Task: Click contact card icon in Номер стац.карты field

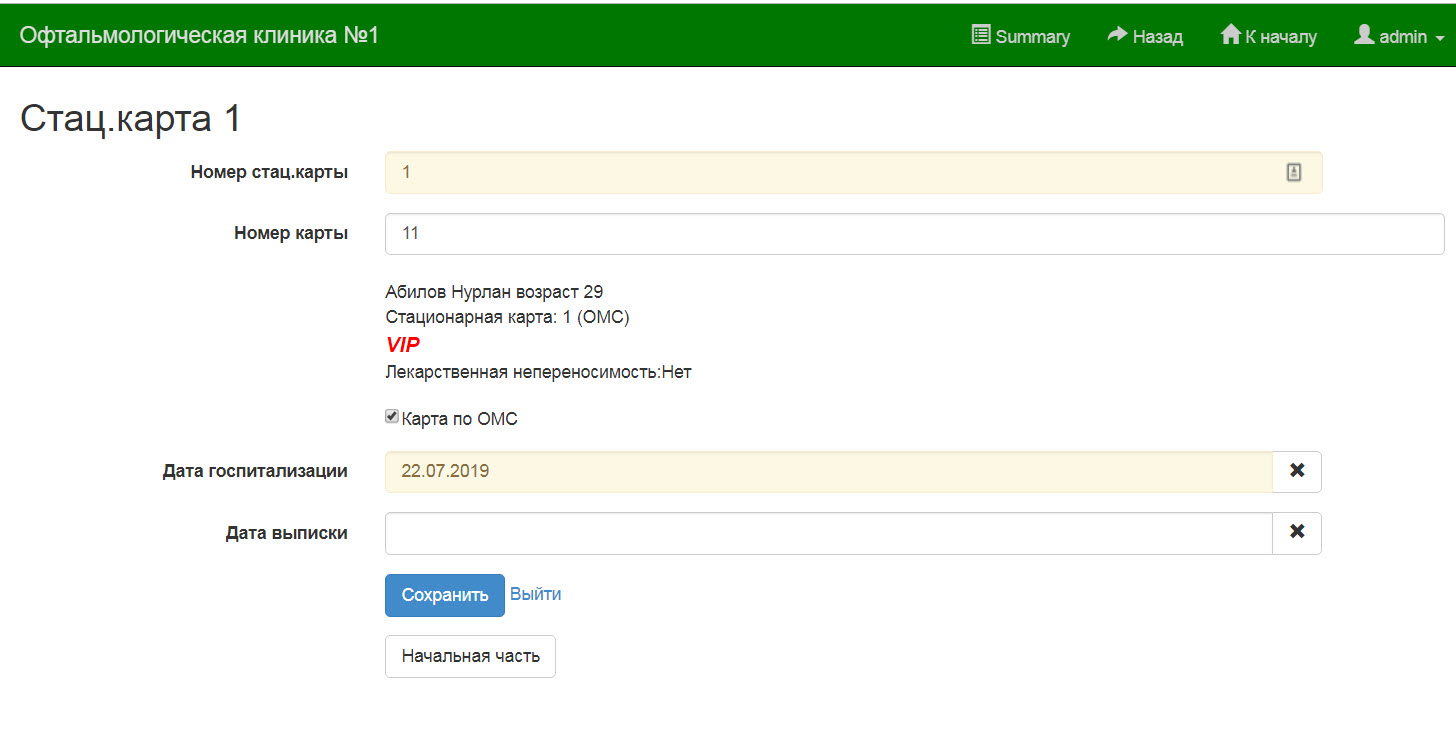Action: 1293,172
